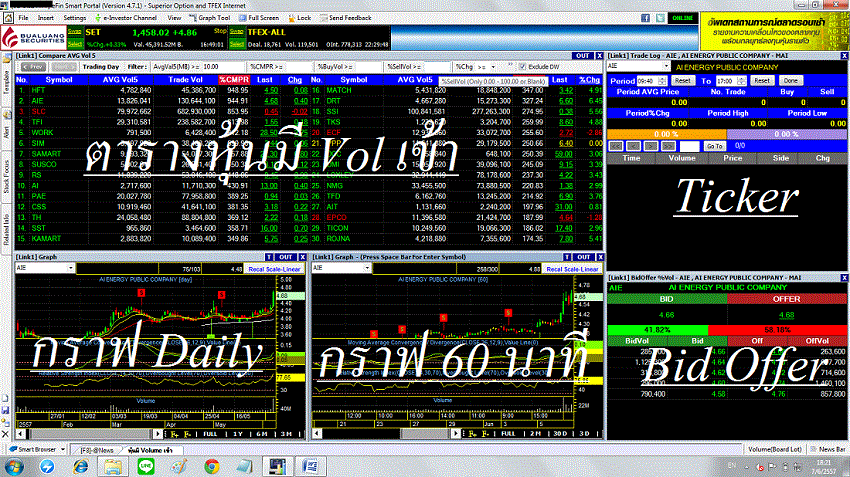Open the e-Investor Channel menu
The width and height of the screenshot is (850, 477).
125,18
